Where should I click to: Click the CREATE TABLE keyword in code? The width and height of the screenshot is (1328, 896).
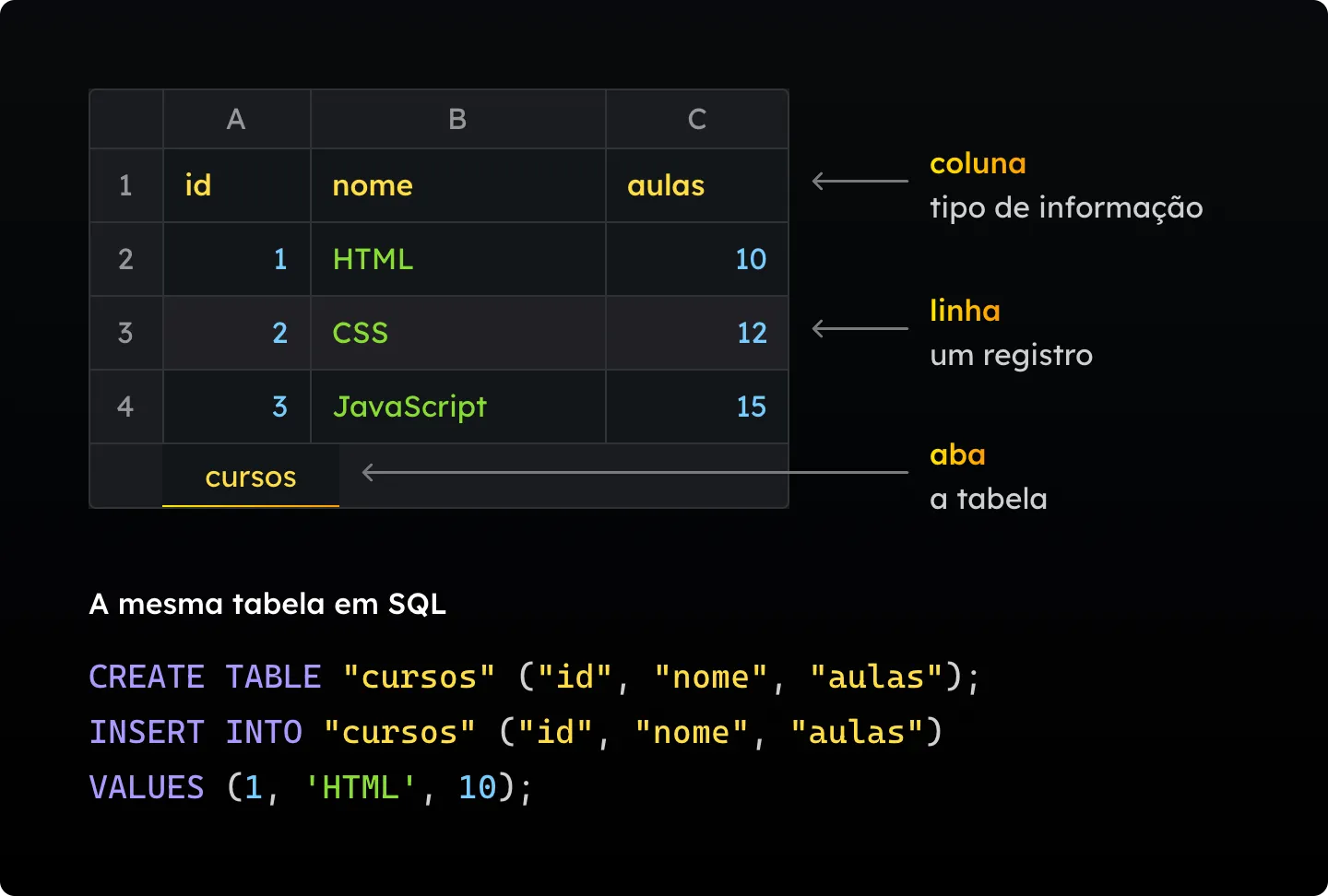tap(205, 677)
